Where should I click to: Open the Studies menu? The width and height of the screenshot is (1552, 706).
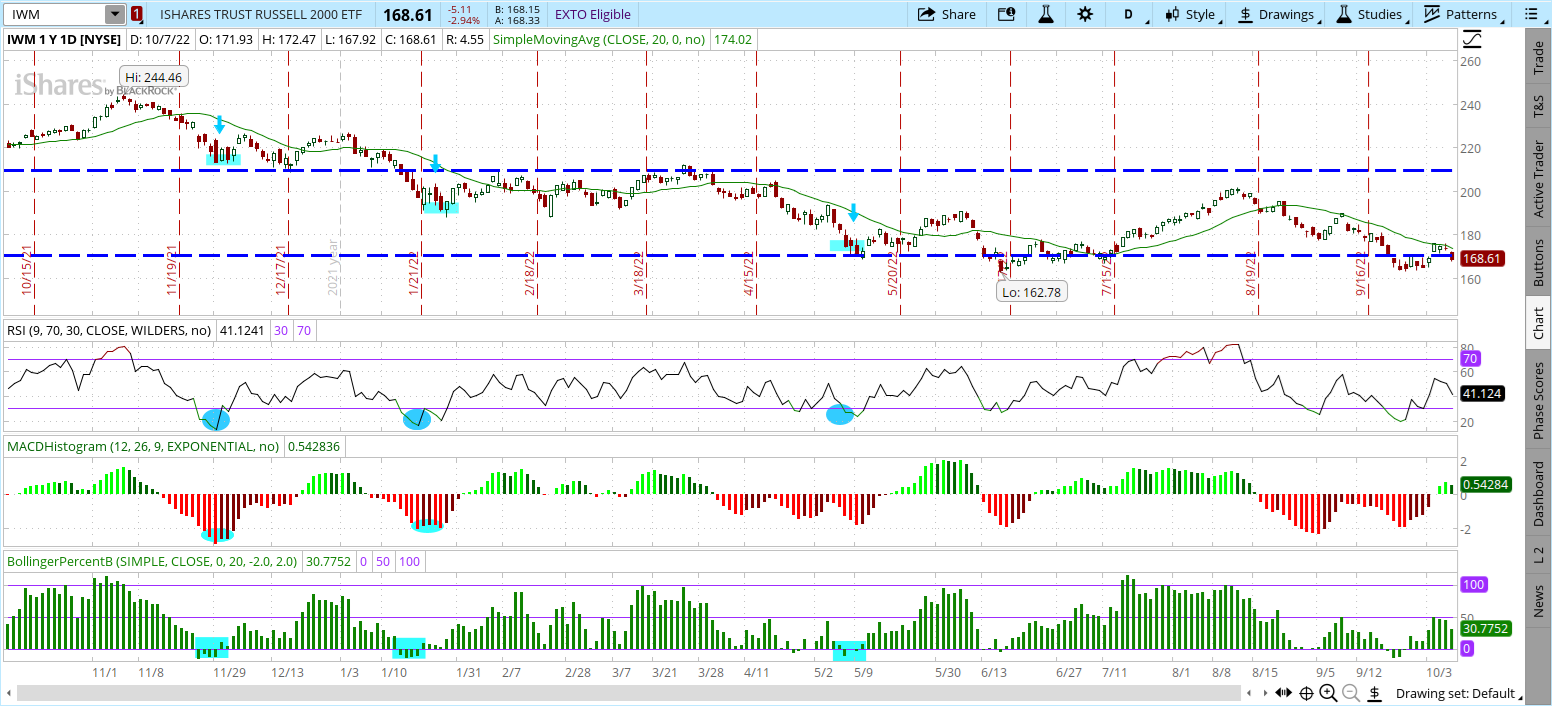[1370, 14]
